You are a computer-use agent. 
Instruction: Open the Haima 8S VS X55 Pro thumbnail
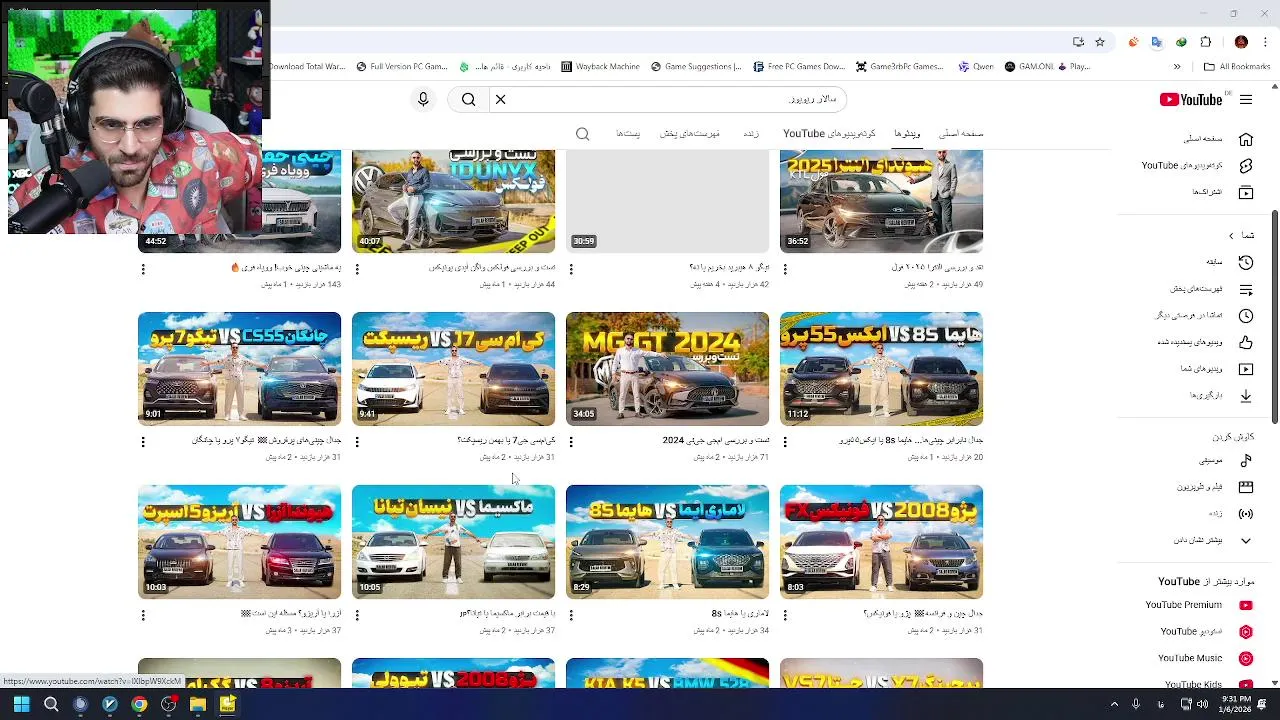tap(881, 369)
